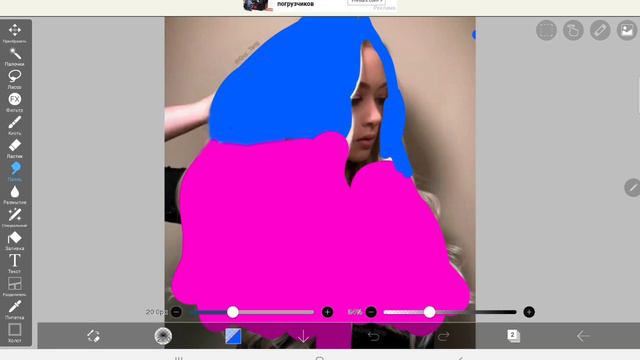Screen dimensions: 640x360
Task: Select the Lasso tool
Action: 15,79
